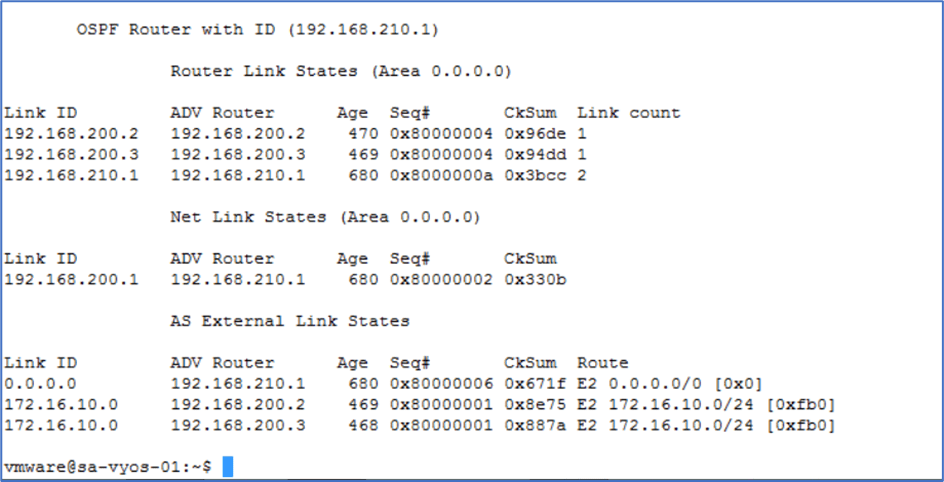Image resolution: width=944 pixels, height=482 pixels.
Task: Click the OSPF Router ID in the header line
Action: pyautogui.click(x=363, y=29)
